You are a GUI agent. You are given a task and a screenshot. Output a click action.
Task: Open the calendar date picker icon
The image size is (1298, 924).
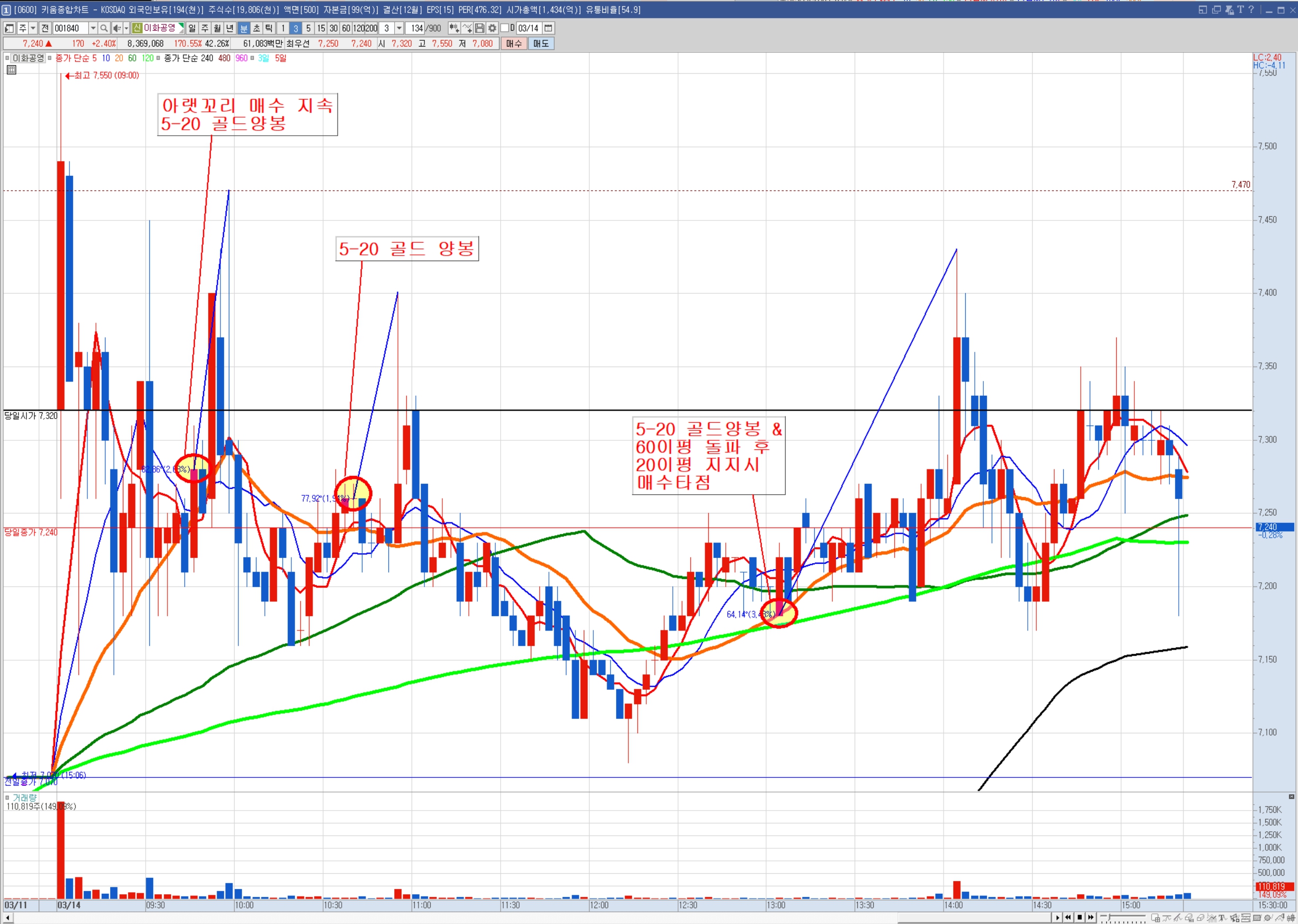(x=548, y=28)
